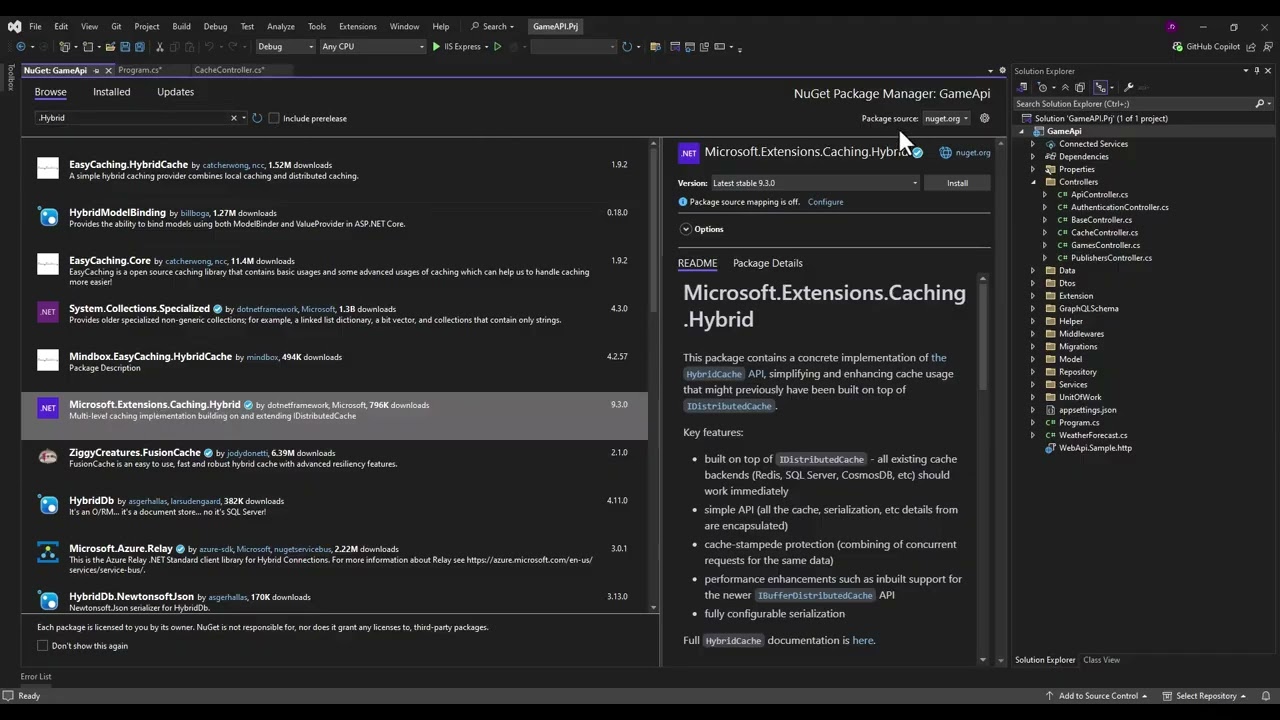Click the Configure link
This screenshot has height=720, width=1280.
pos(826,202)
